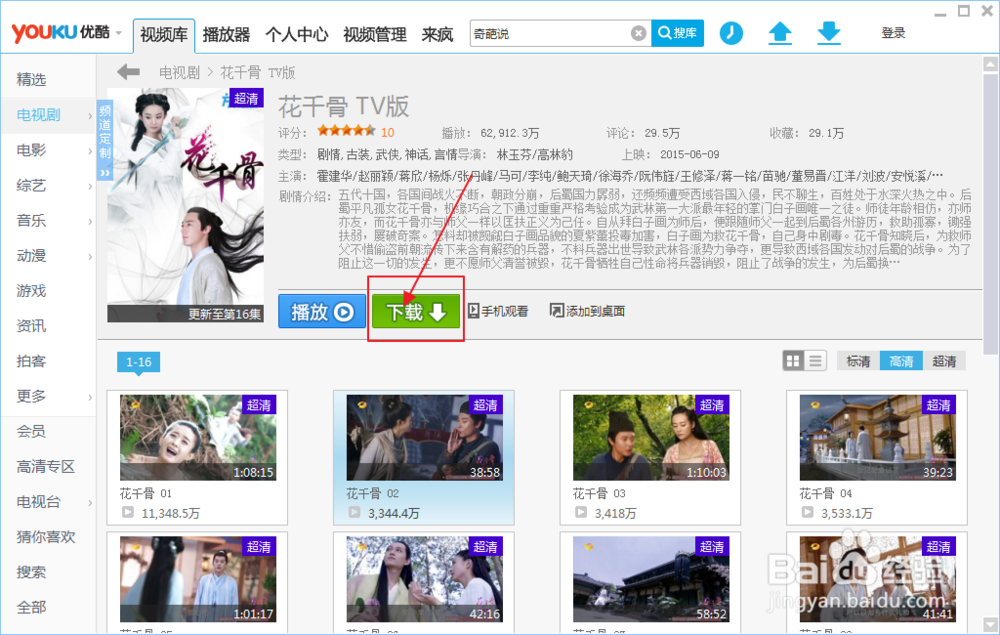Expand the 音乐 sidebar arrow
The image size is (1000, 635).
tap(90, 221)
